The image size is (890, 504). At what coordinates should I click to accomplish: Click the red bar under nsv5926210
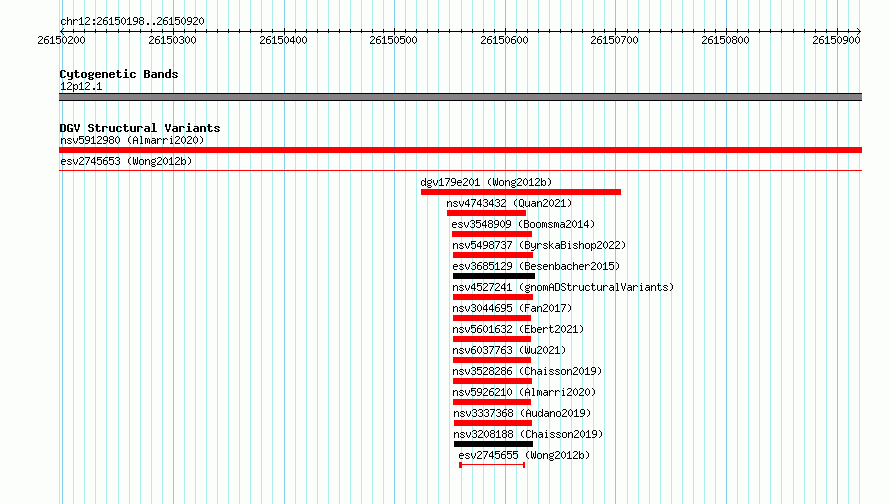(x=492, y=402)
